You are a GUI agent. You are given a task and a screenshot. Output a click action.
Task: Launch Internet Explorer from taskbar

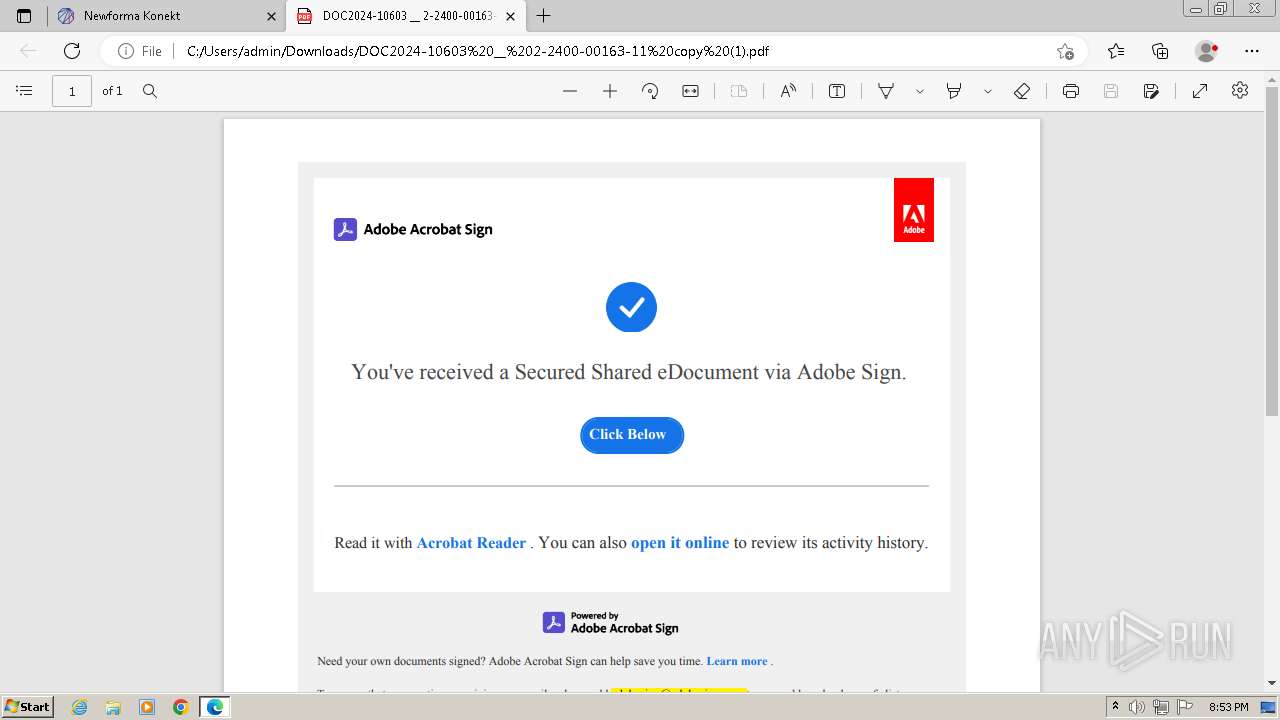(x=80, y=707)
